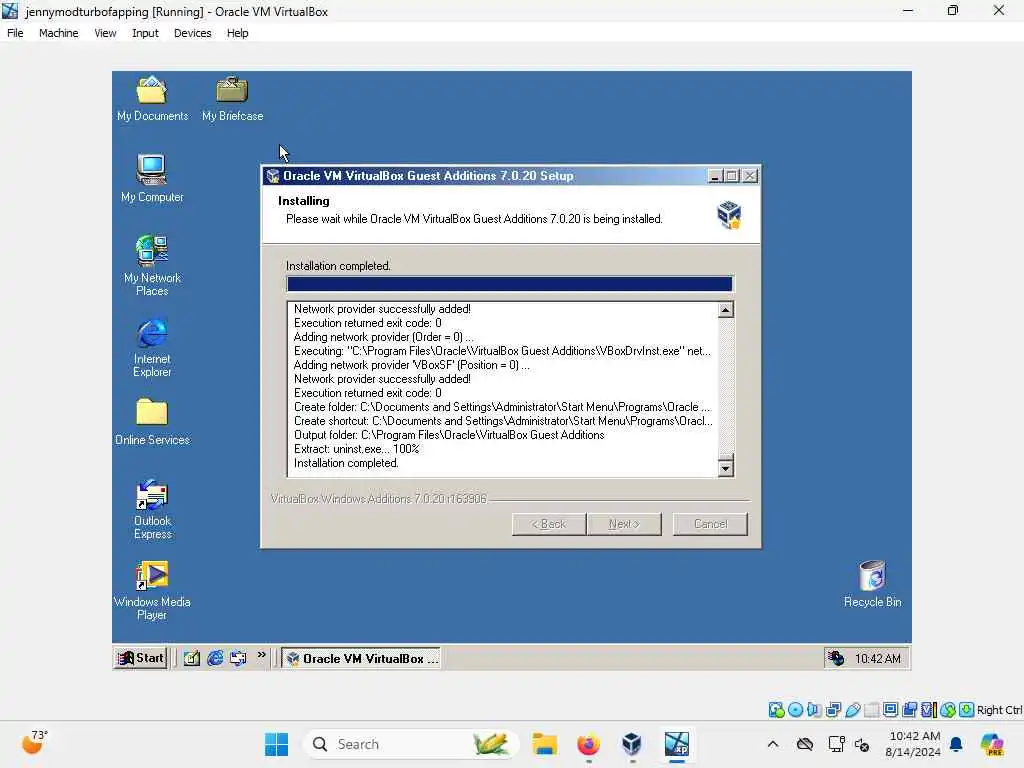
Task: Open the VirtualBox Devices menu
Action: pyautogui.click(x=192, y=33)
